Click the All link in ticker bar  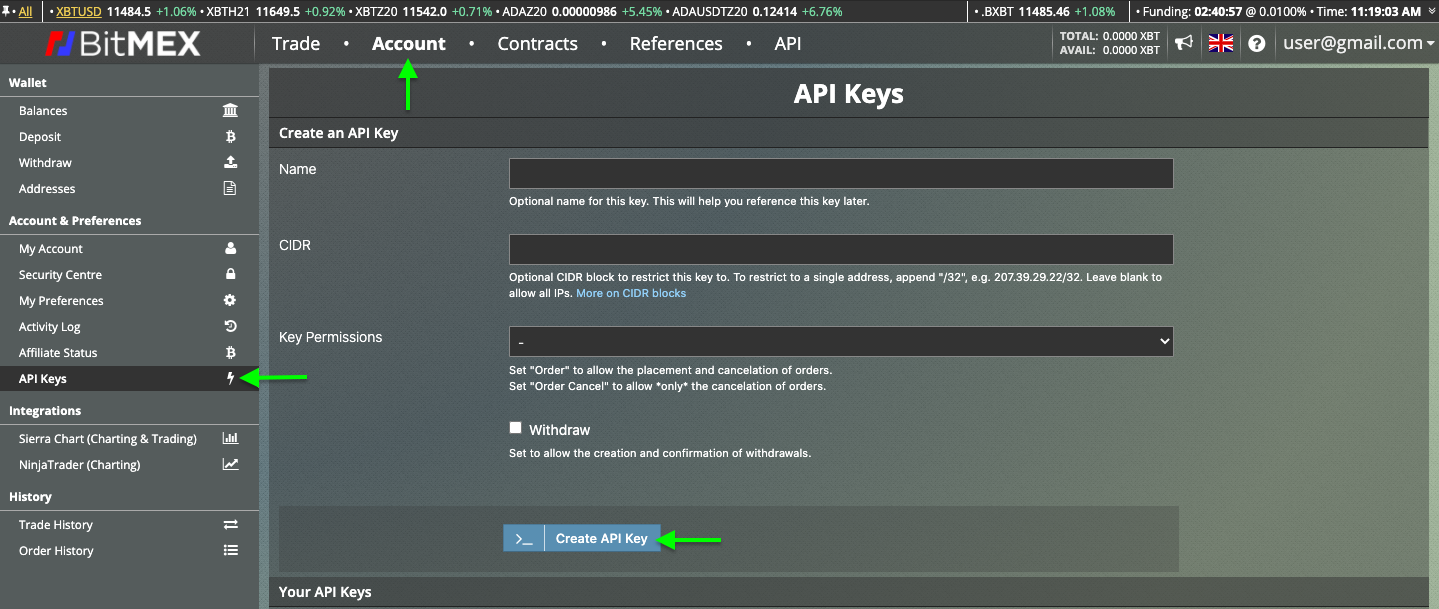pos(25,12)
